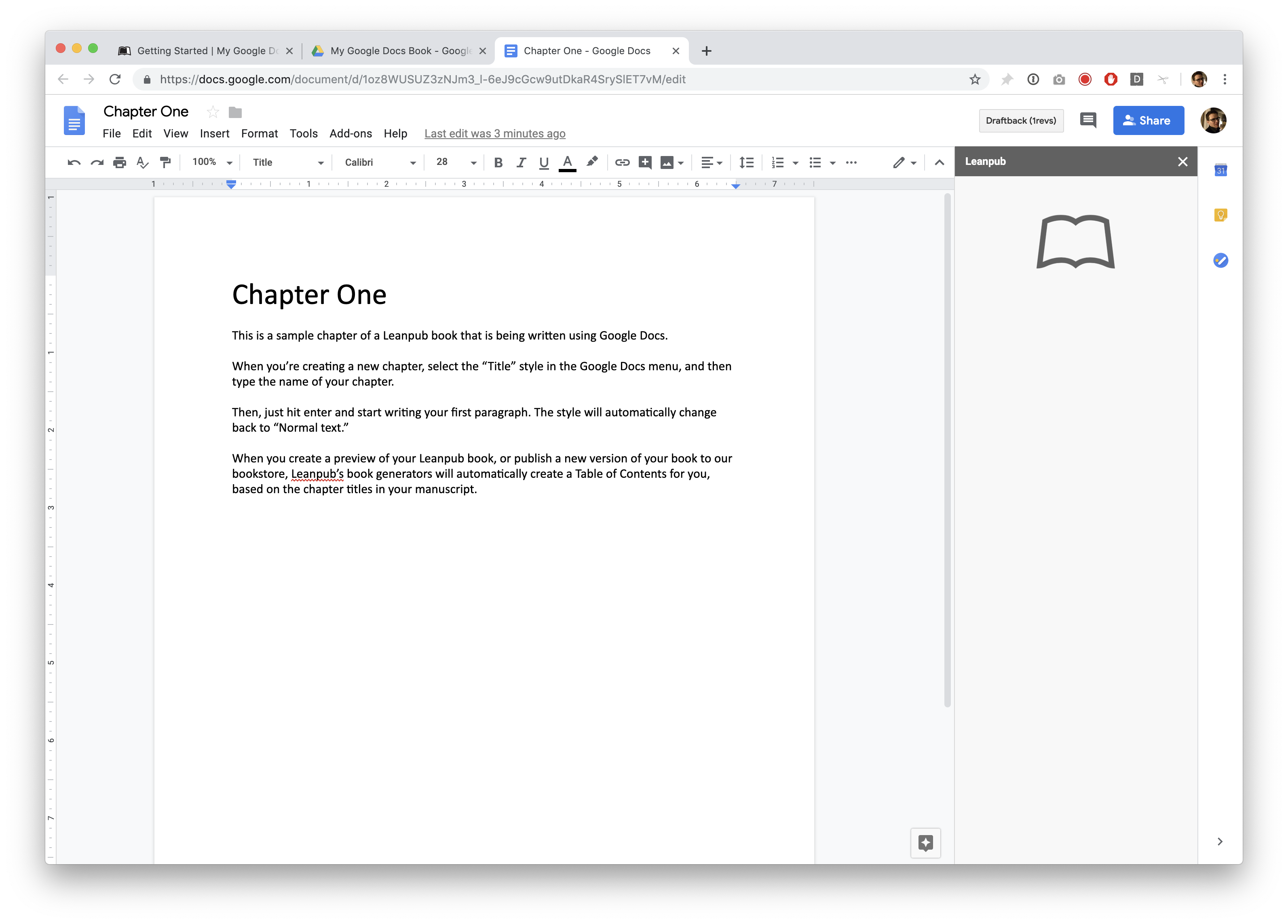Open the text alignment dropdown

click(711, 162)
